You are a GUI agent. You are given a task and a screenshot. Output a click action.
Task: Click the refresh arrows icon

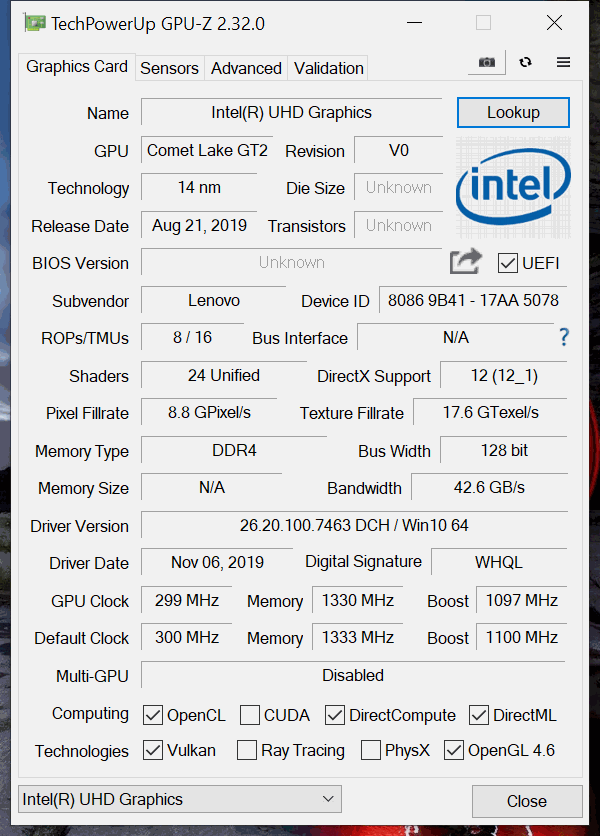(525, 62)
